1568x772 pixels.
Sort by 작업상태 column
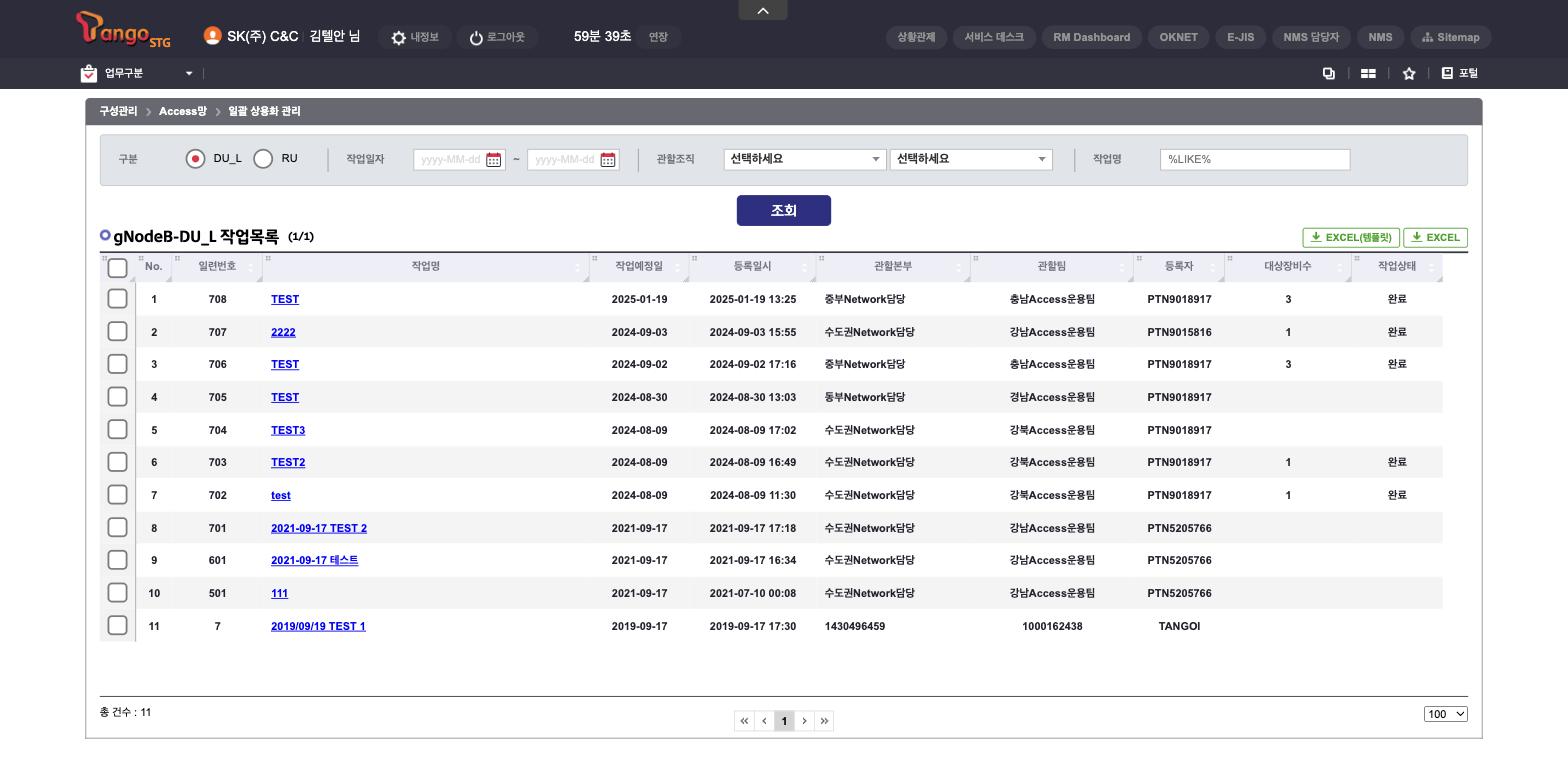tap(1397, 267)
